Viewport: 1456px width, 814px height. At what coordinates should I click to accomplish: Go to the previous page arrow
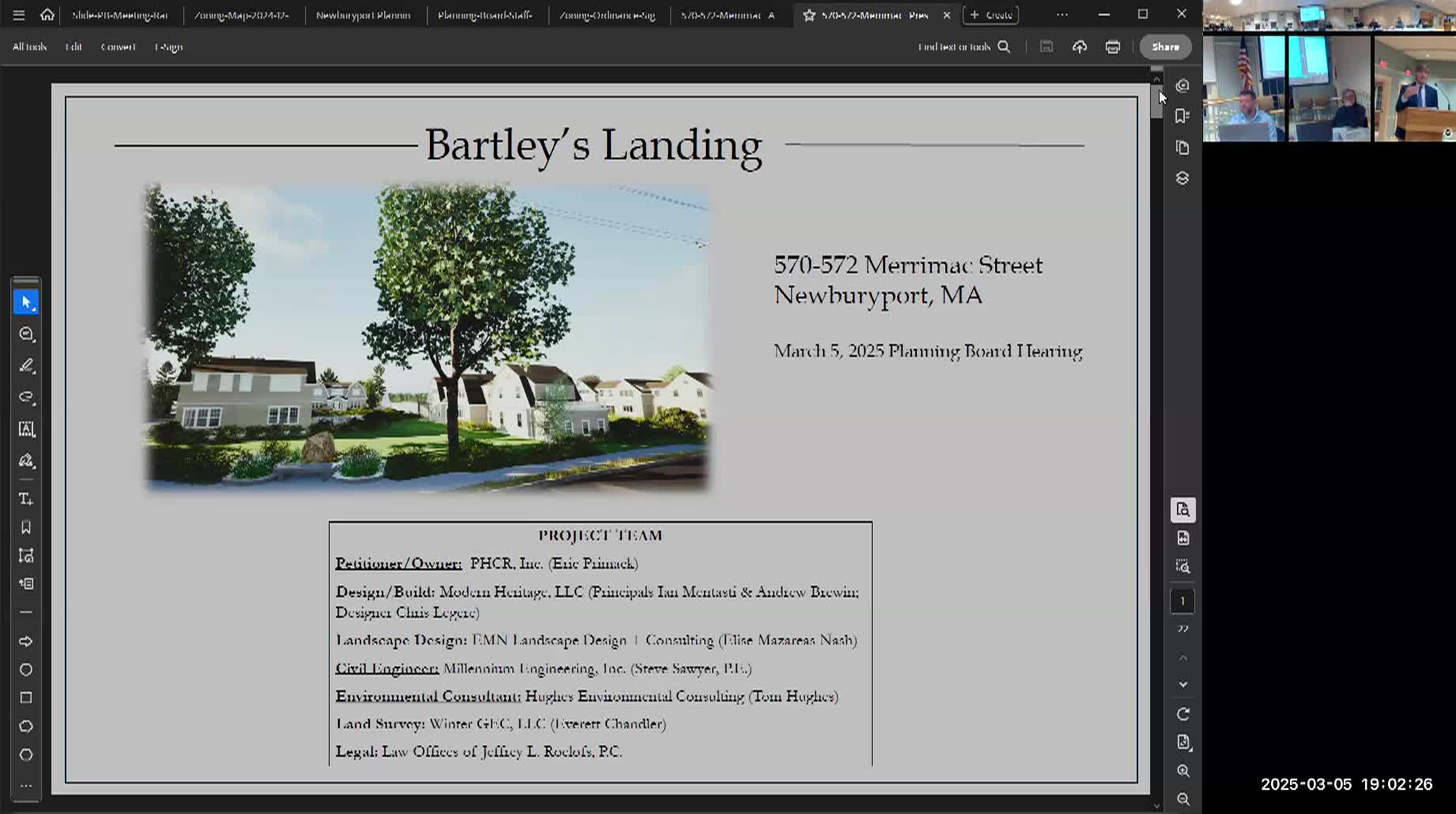pyautogui.click(x=1183, y=658)
